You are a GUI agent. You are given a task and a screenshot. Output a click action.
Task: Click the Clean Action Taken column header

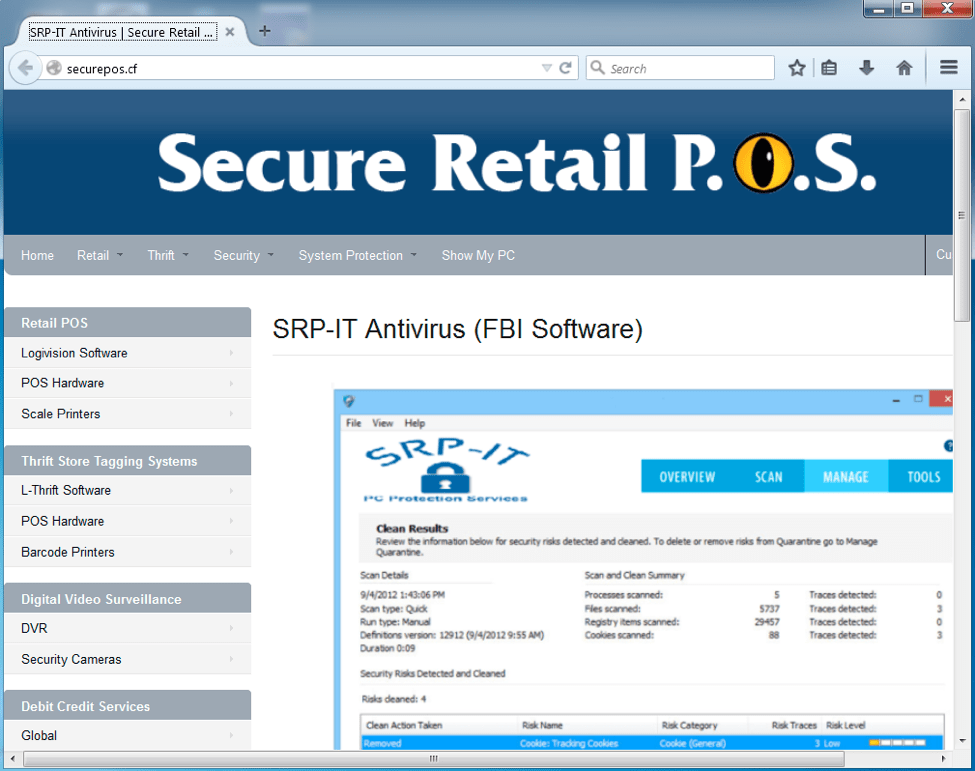(x=404, y=725)
